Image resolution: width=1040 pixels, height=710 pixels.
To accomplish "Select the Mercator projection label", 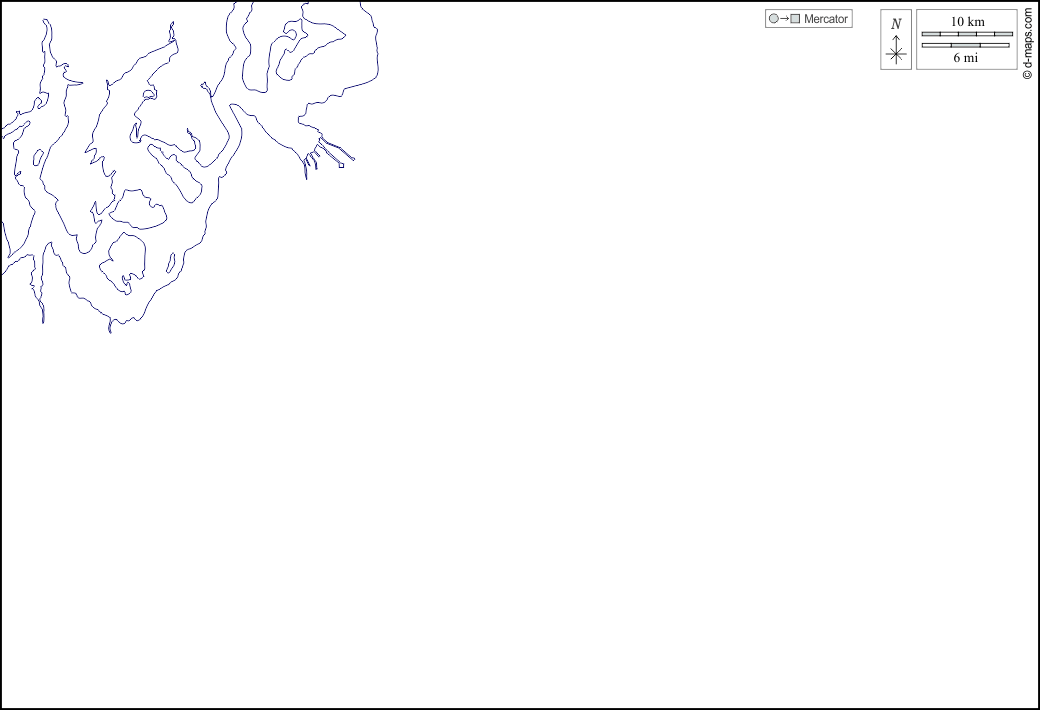I will (826, 19).
